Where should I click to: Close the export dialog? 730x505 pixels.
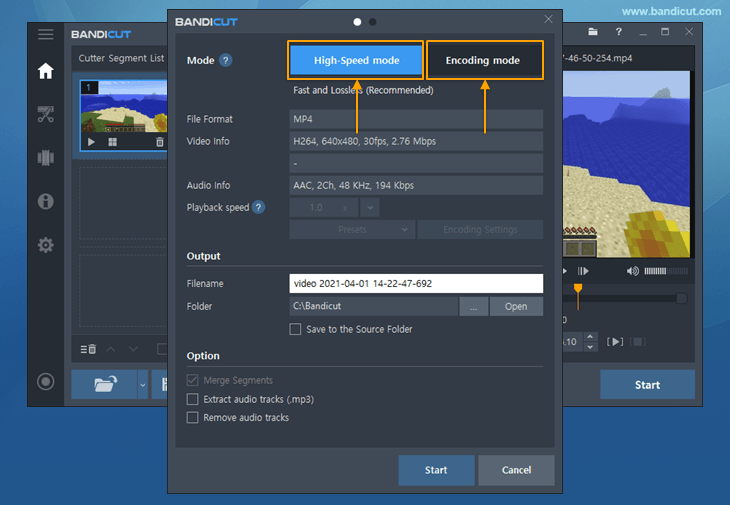pos(548,19)
